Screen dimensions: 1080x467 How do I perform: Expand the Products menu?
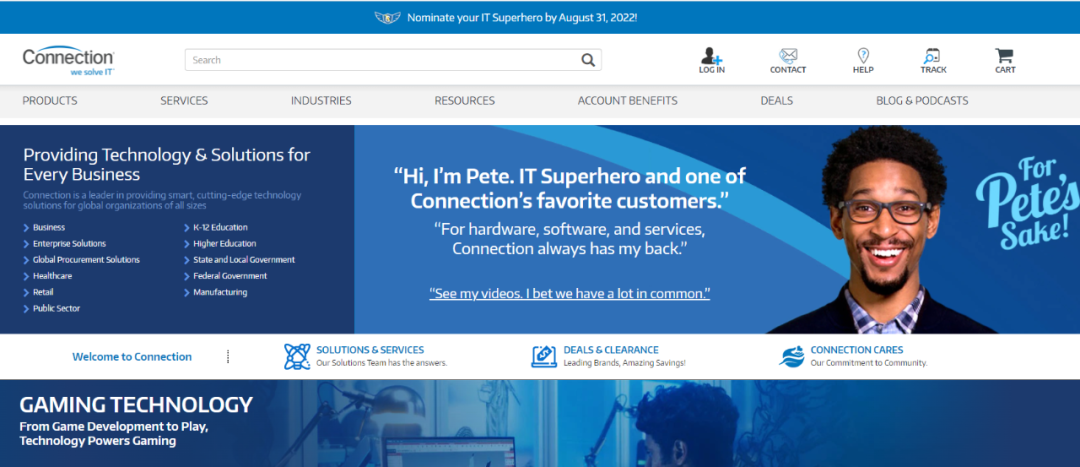click(x=50, y=101)
